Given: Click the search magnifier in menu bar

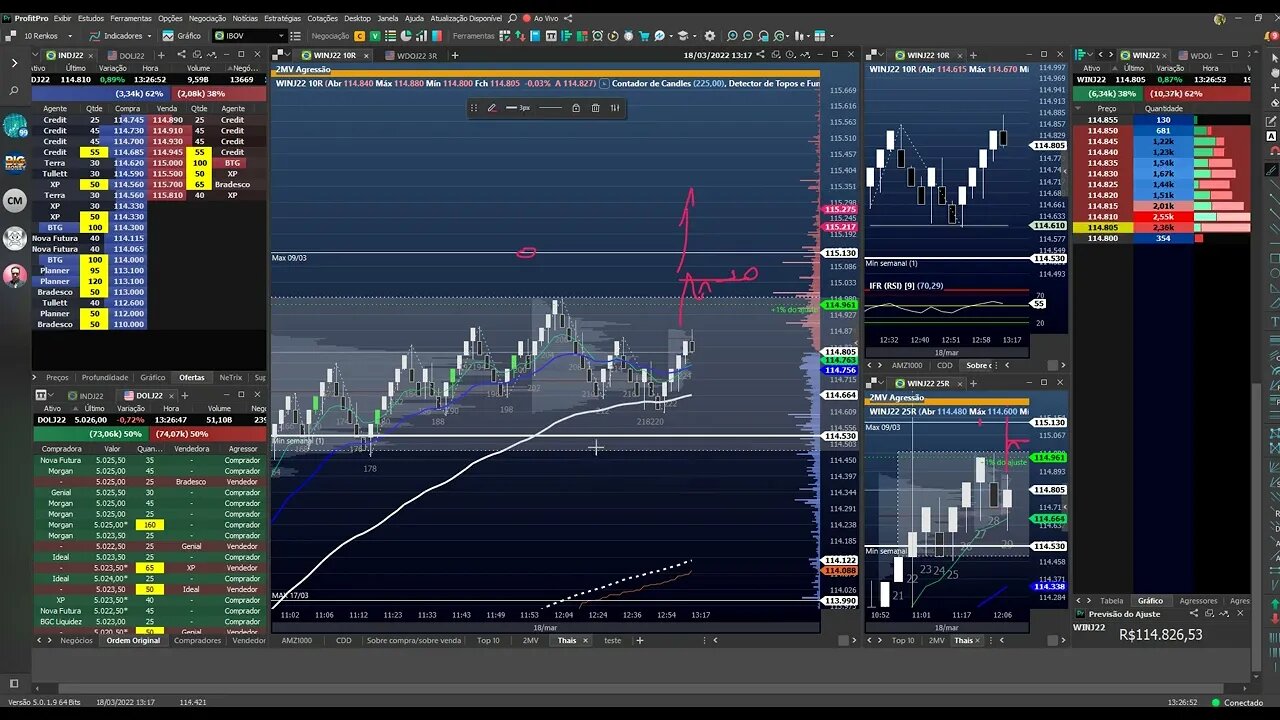Looking at the screenshot, I should point(513,18).
